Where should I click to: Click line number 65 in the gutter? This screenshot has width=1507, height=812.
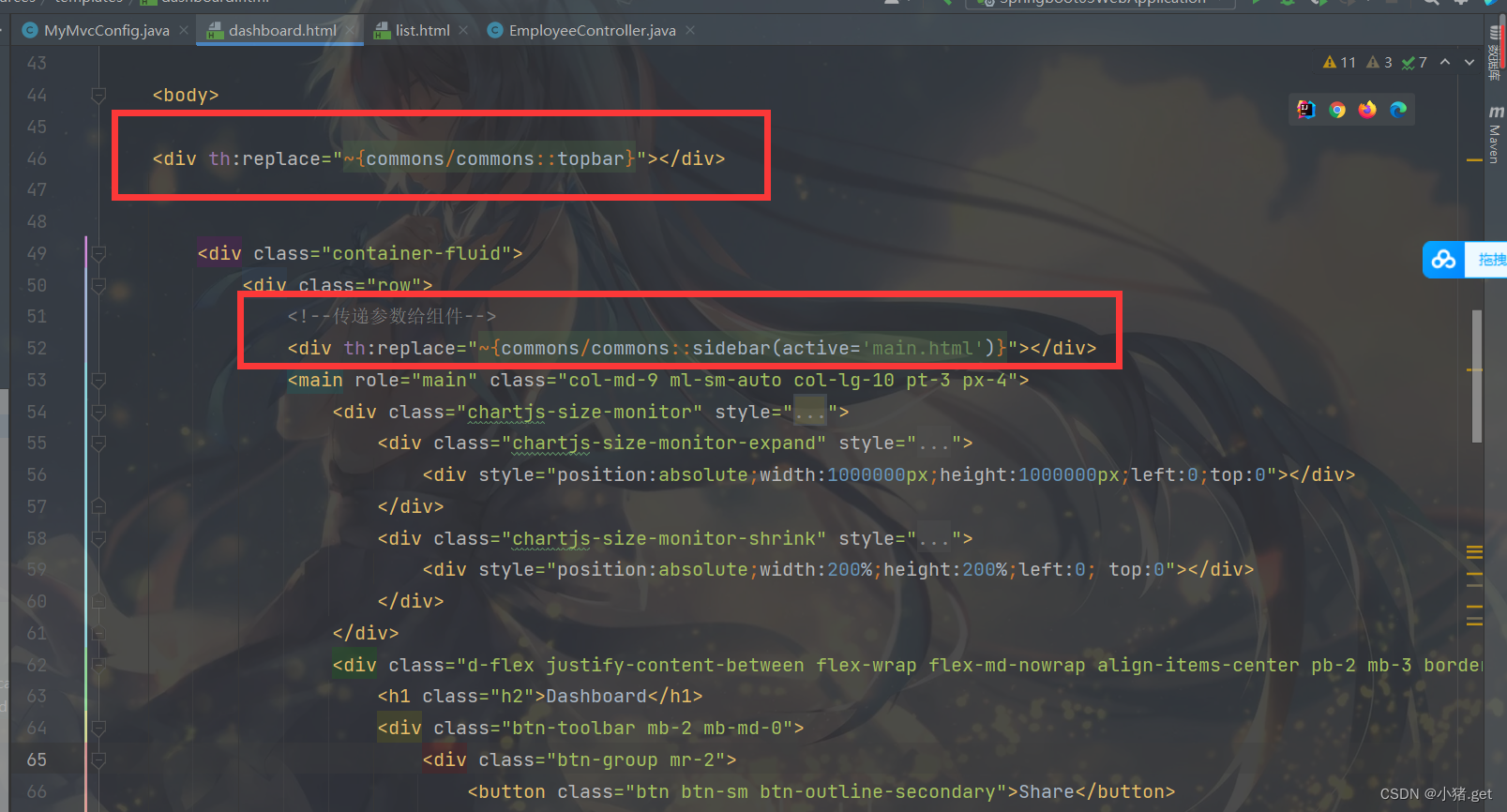pos(37,759)
